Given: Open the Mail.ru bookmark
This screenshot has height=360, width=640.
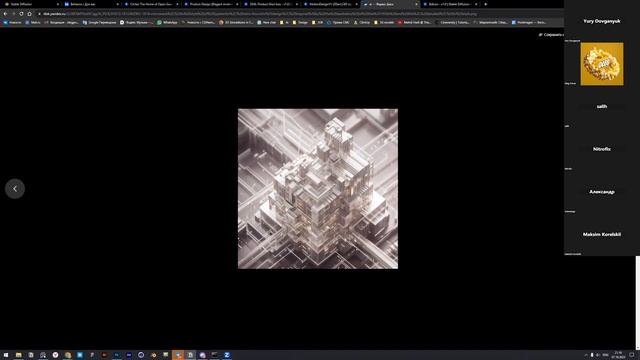Looking at the screenshot, I should tap(33, 22).
